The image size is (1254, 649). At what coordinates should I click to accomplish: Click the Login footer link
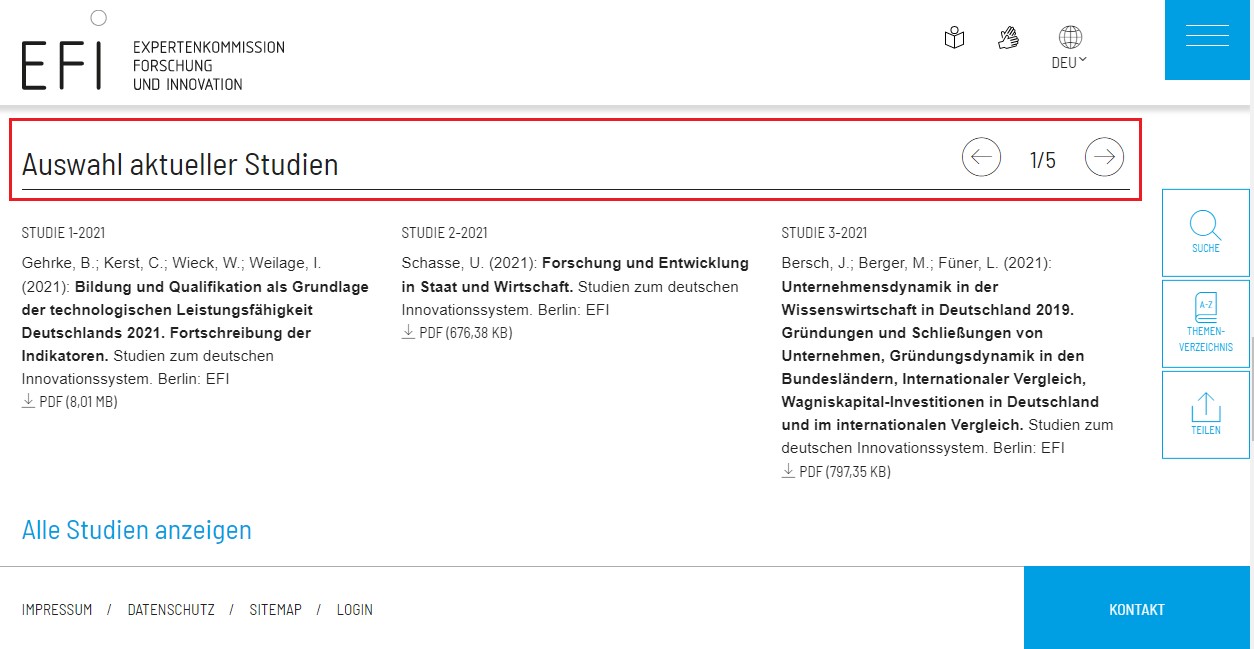(354, 610)
